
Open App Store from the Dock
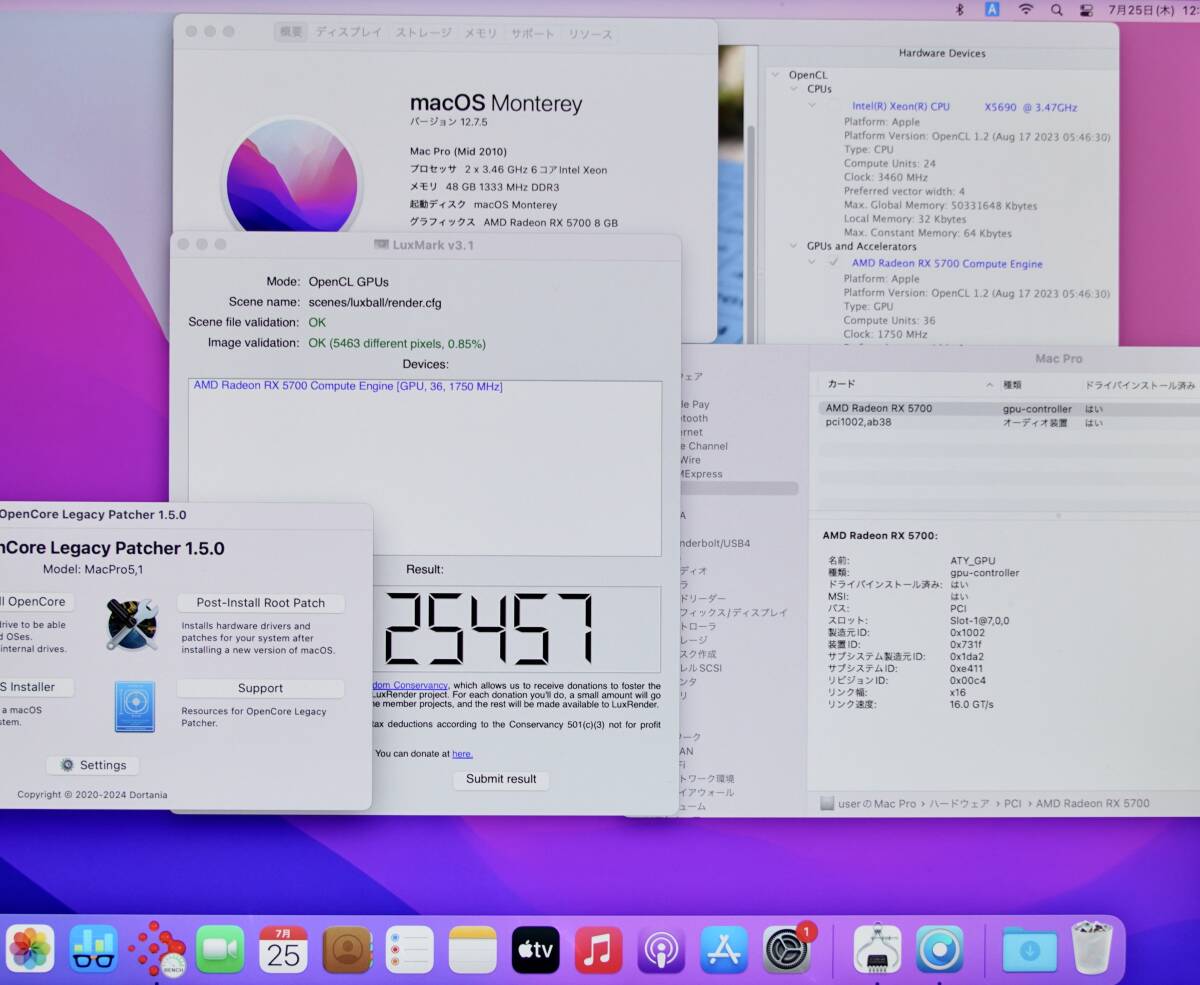point(725,949)
